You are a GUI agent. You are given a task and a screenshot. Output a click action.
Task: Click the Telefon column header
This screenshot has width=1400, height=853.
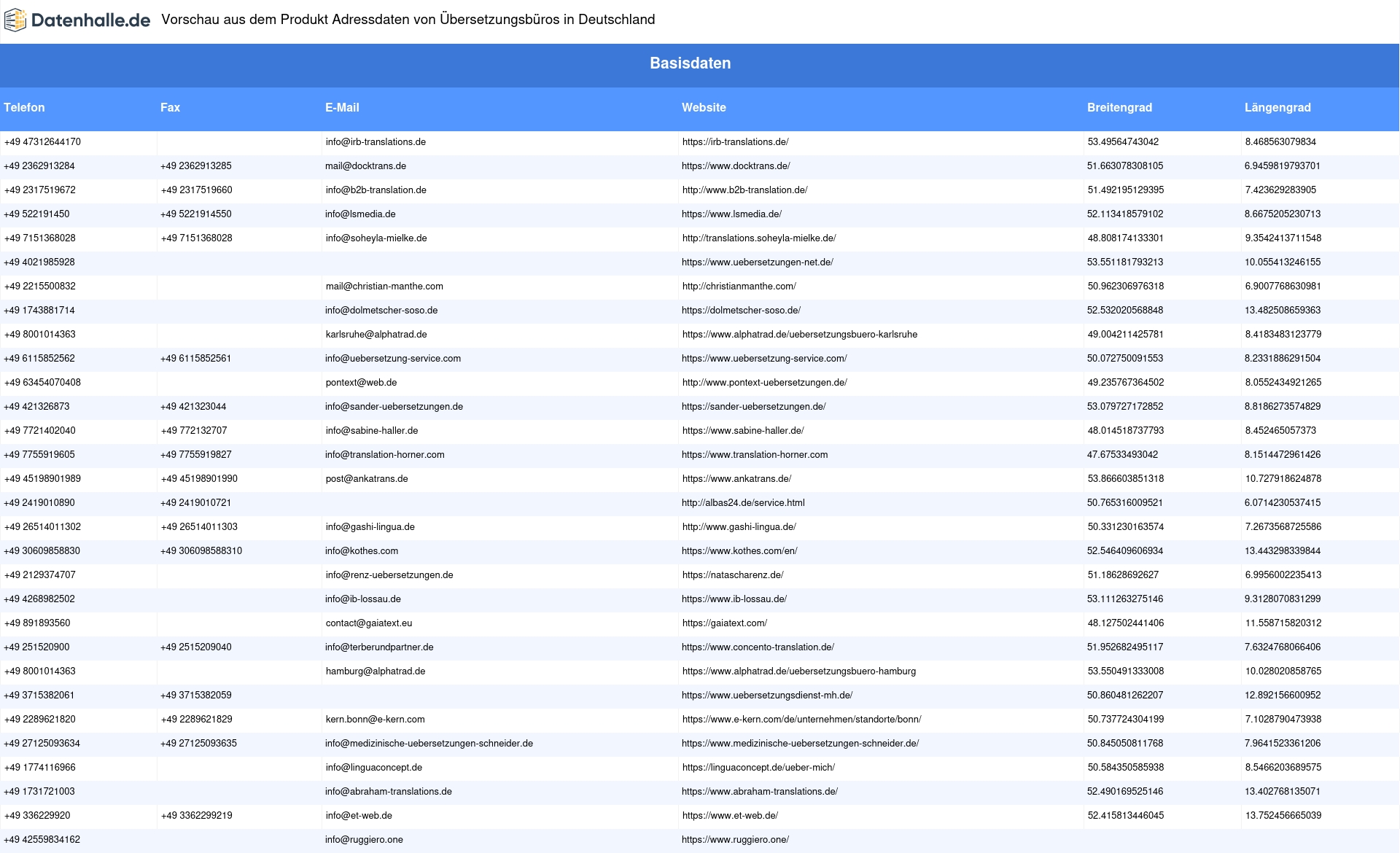point(24,107)
